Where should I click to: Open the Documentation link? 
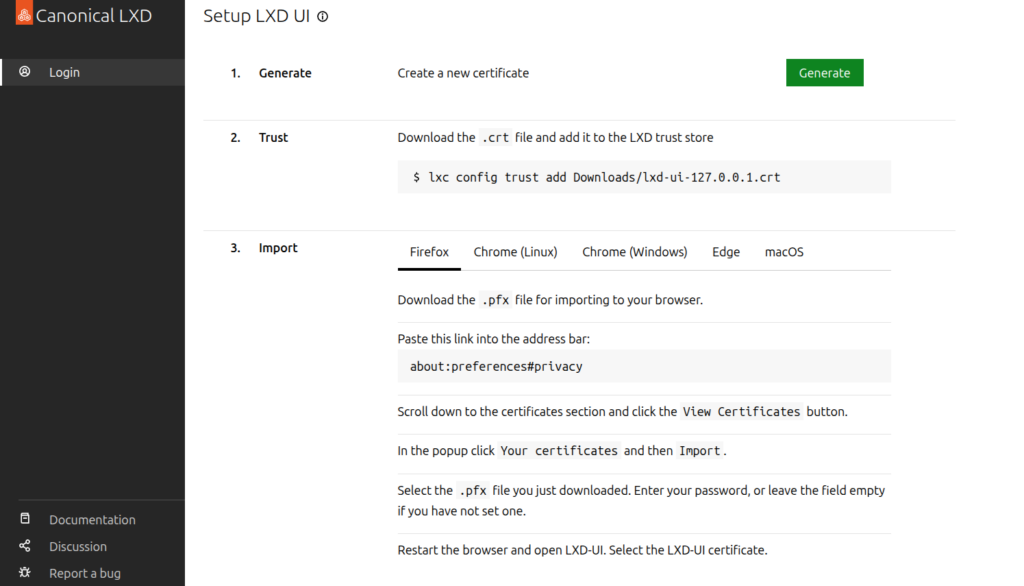click(x=92, y=520)
